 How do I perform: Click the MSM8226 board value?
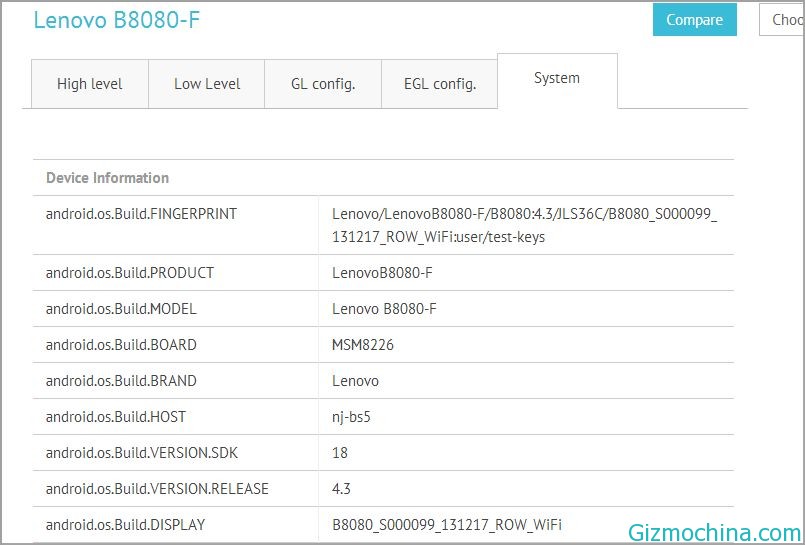[x=362, y=345]
